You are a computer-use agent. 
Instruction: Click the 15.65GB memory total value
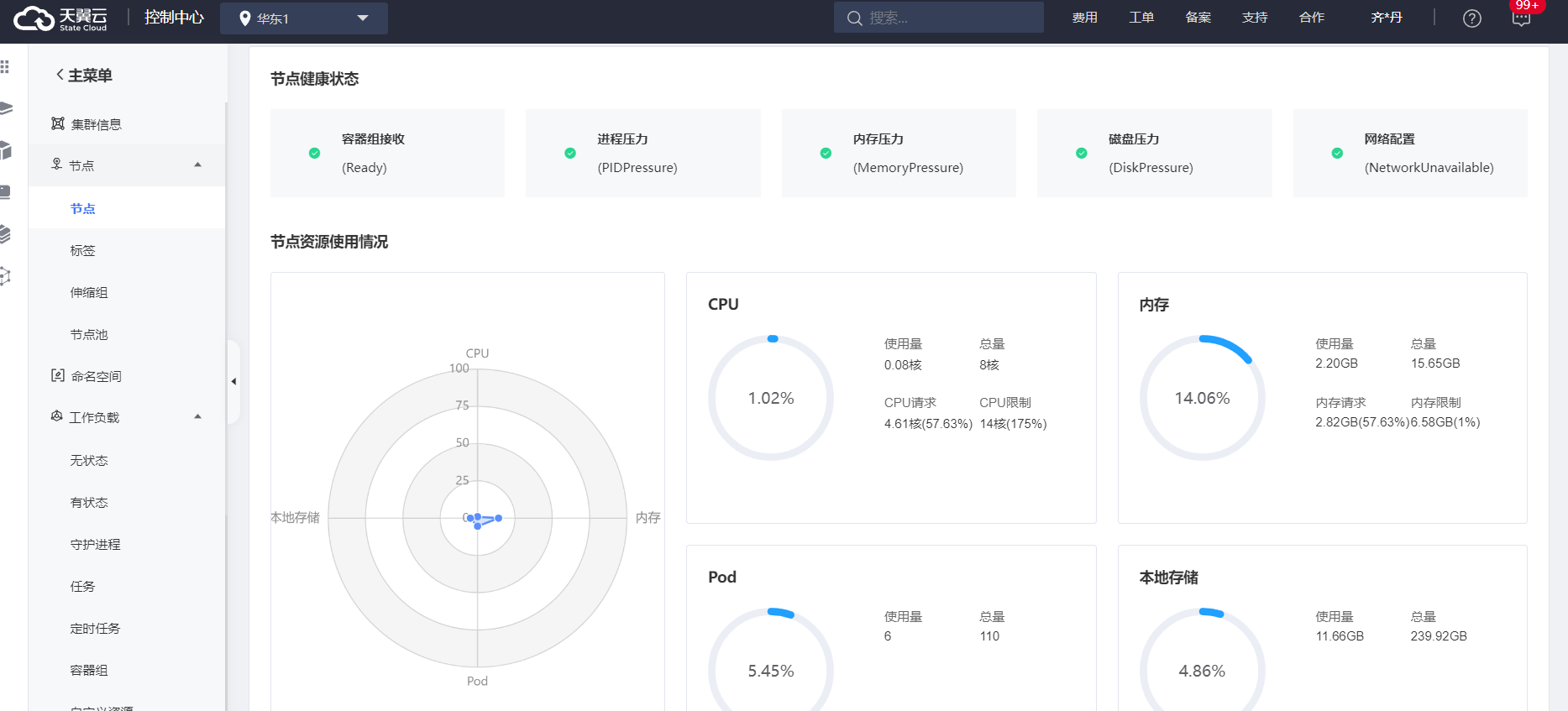1435,363
